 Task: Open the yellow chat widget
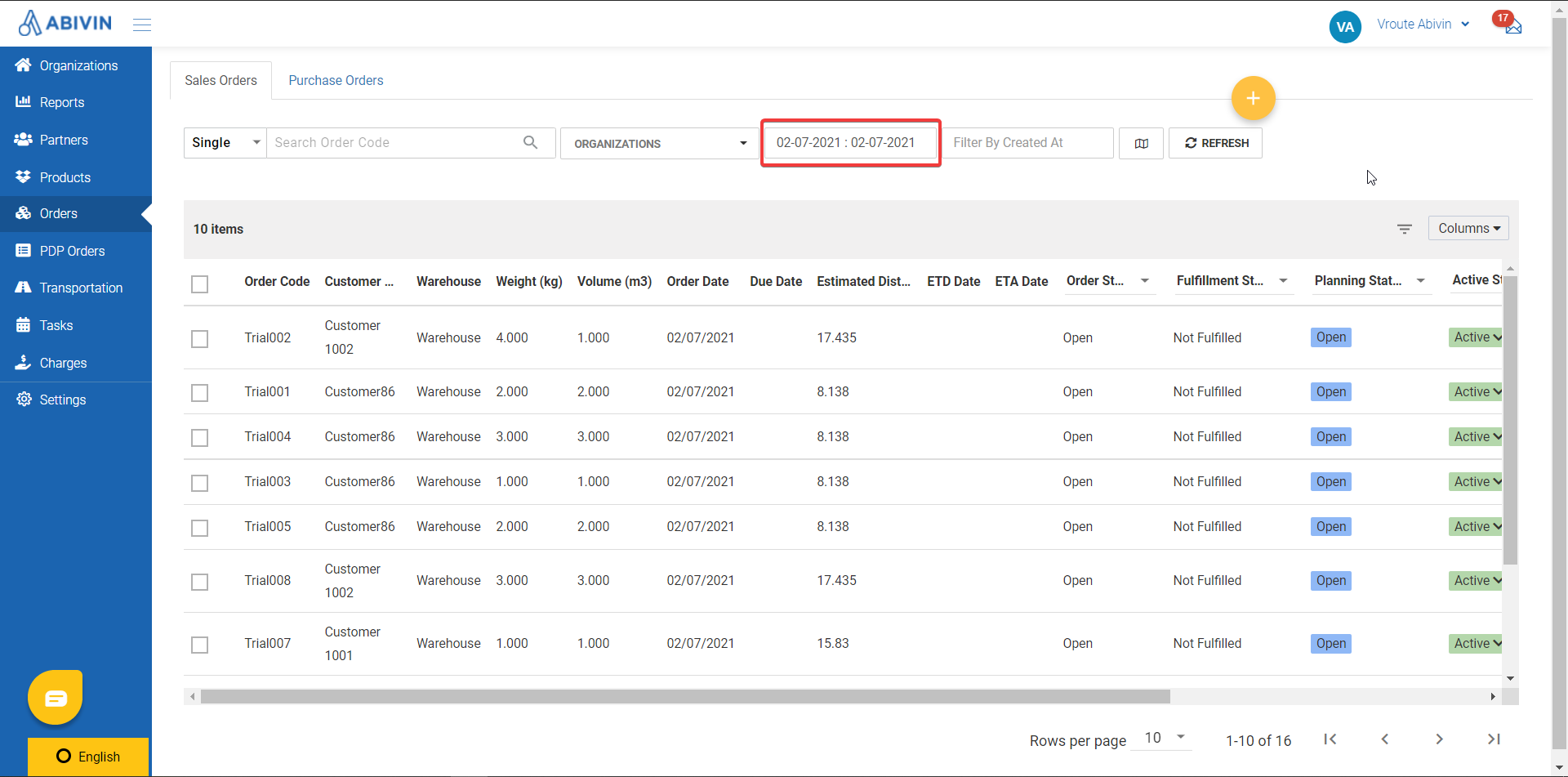pos(56,698)
